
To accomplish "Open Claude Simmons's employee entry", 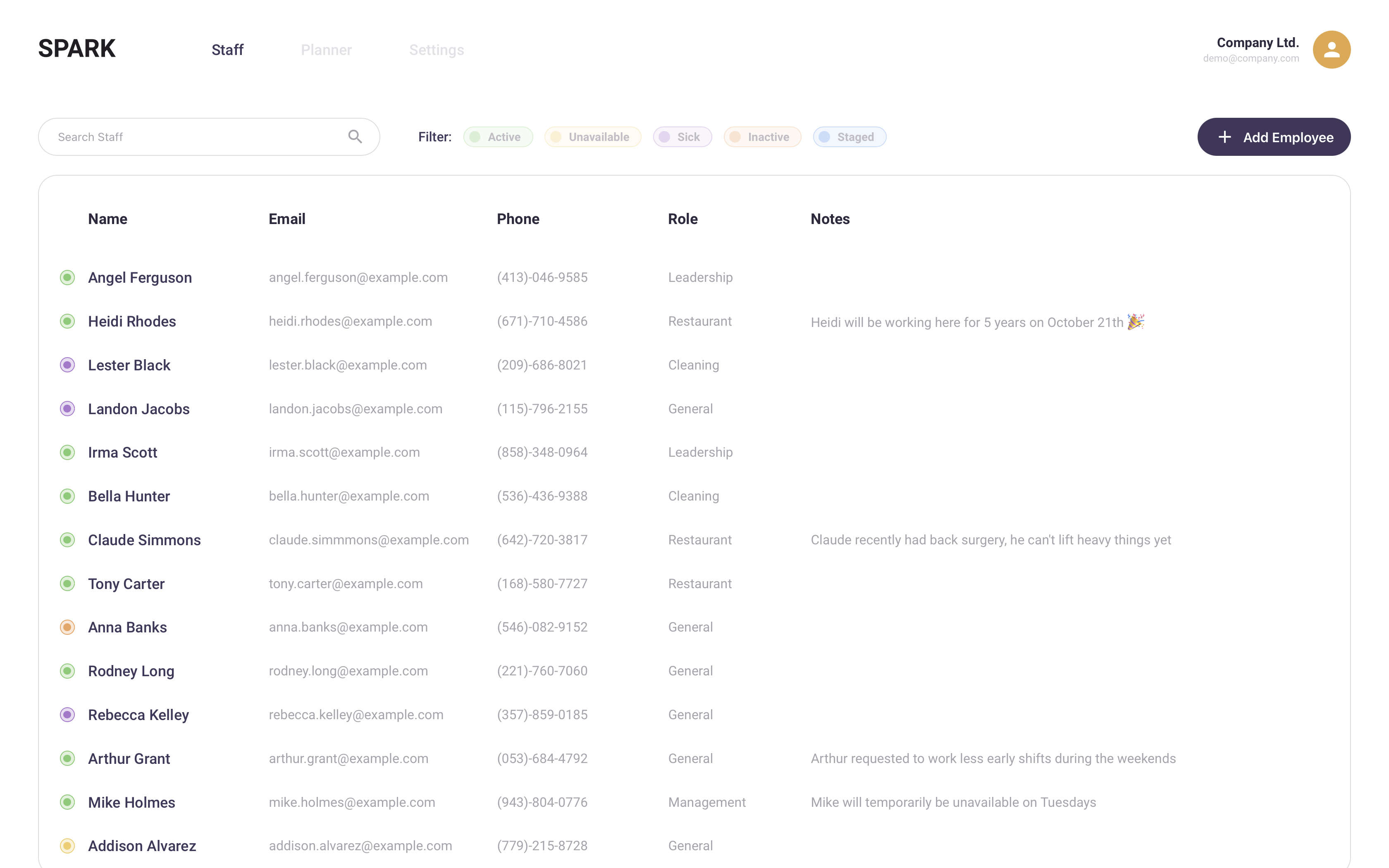I will [144, 540].
